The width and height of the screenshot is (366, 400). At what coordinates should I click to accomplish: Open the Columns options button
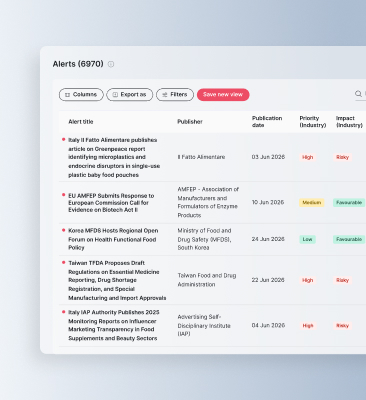coord(81,95)
